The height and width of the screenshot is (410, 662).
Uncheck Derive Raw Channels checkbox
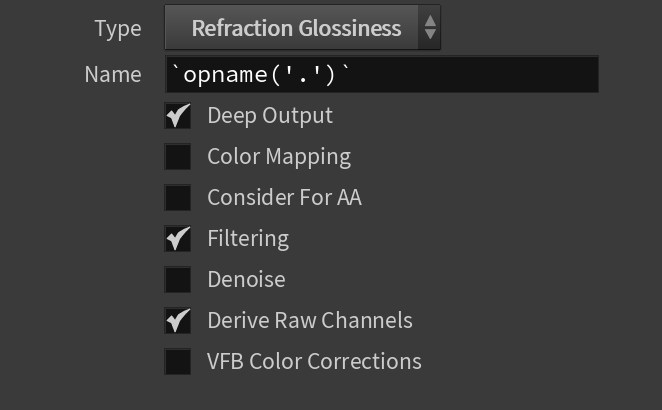(177, 320)
